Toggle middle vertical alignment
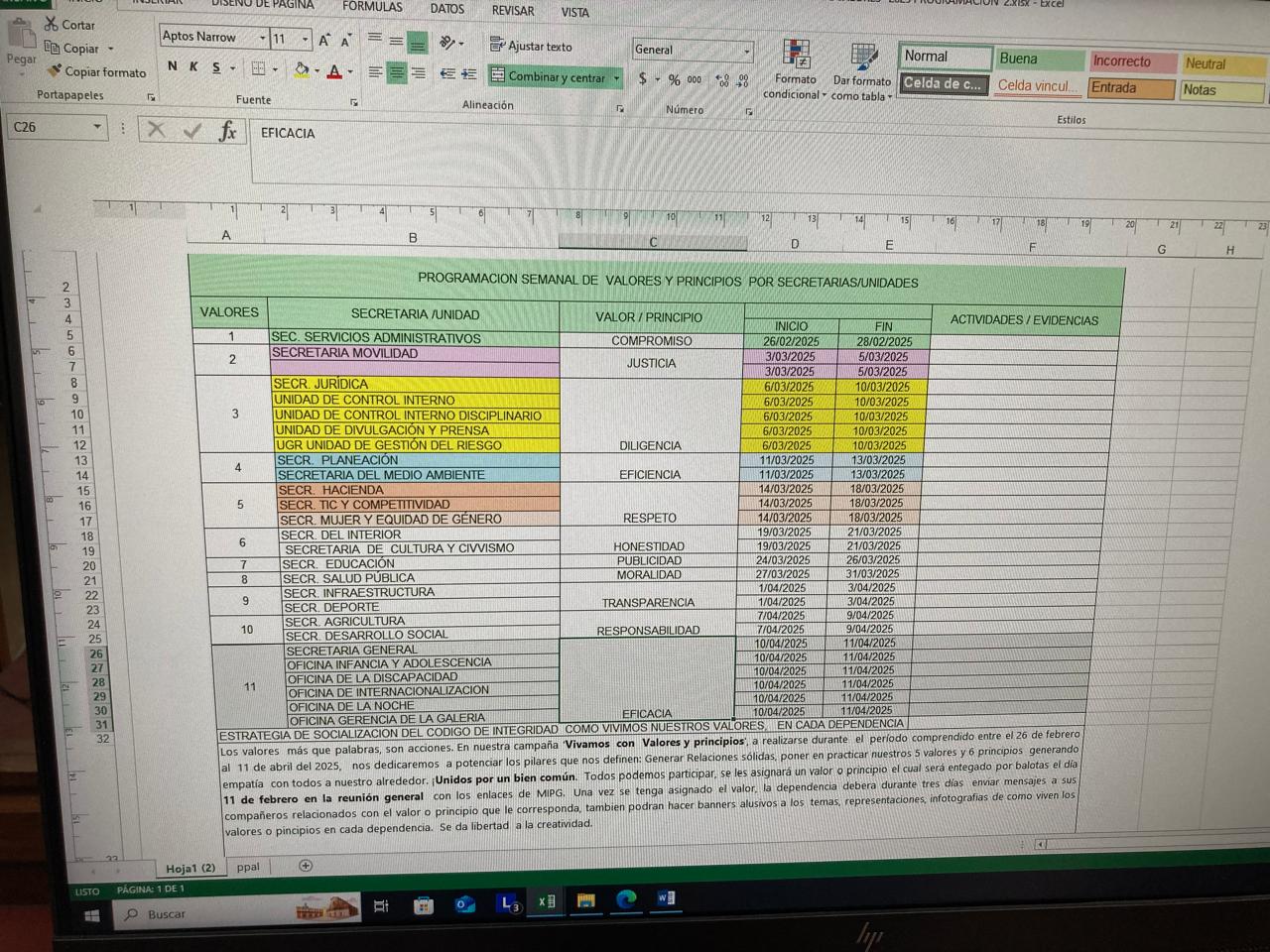The height and width of the screenshot is (952, 1270). (396, 41)
